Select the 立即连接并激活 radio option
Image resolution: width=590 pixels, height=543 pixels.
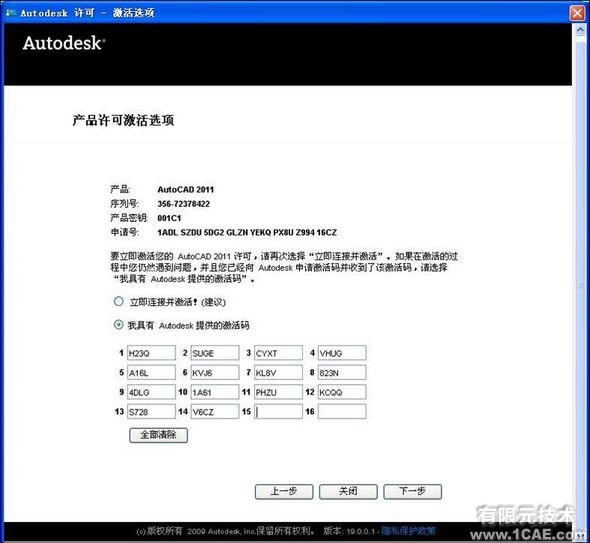click(119, 301)
